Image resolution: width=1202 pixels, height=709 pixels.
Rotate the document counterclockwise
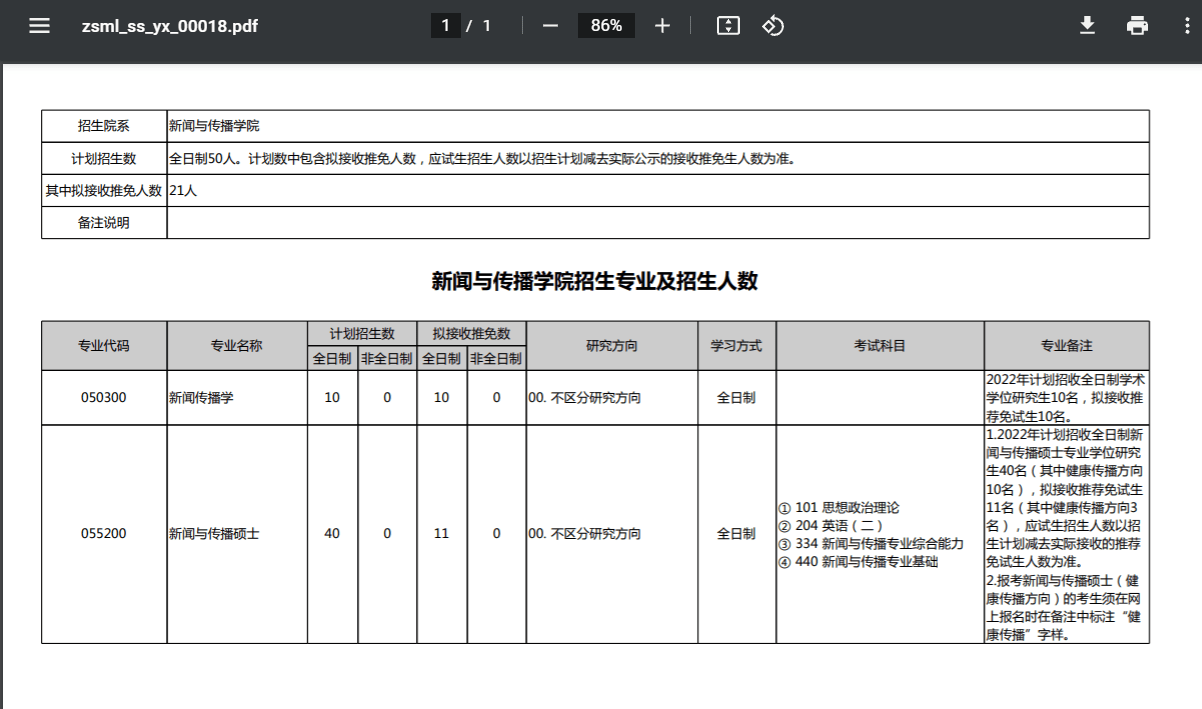point(772,26)
